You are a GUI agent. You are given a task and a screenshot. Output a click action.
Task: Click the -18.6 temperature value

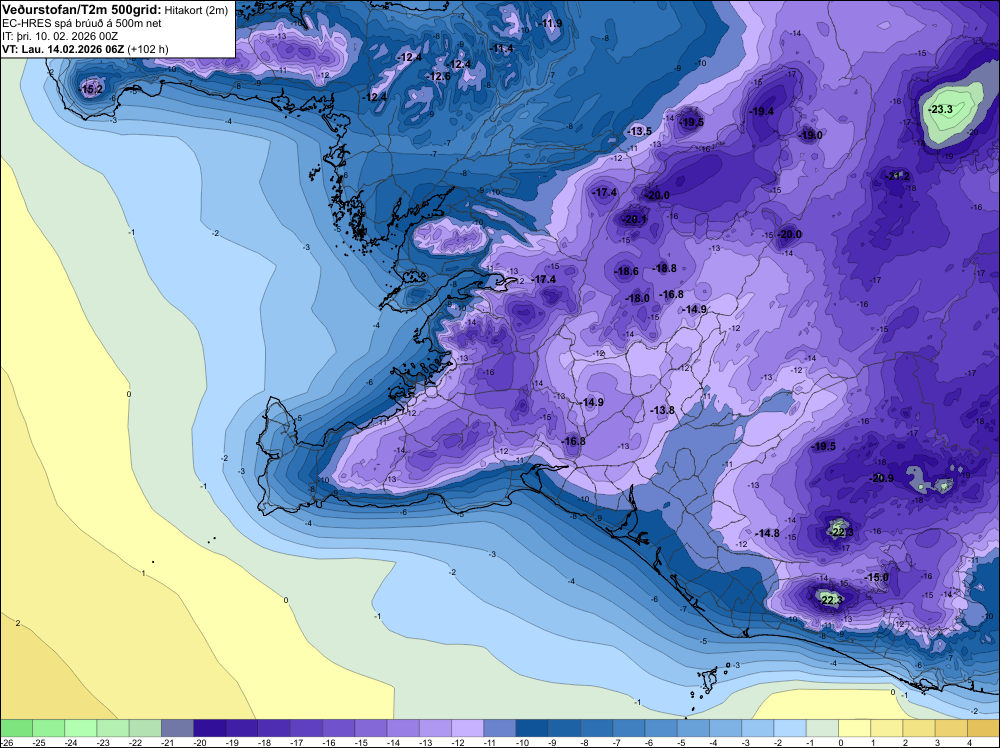626,271
